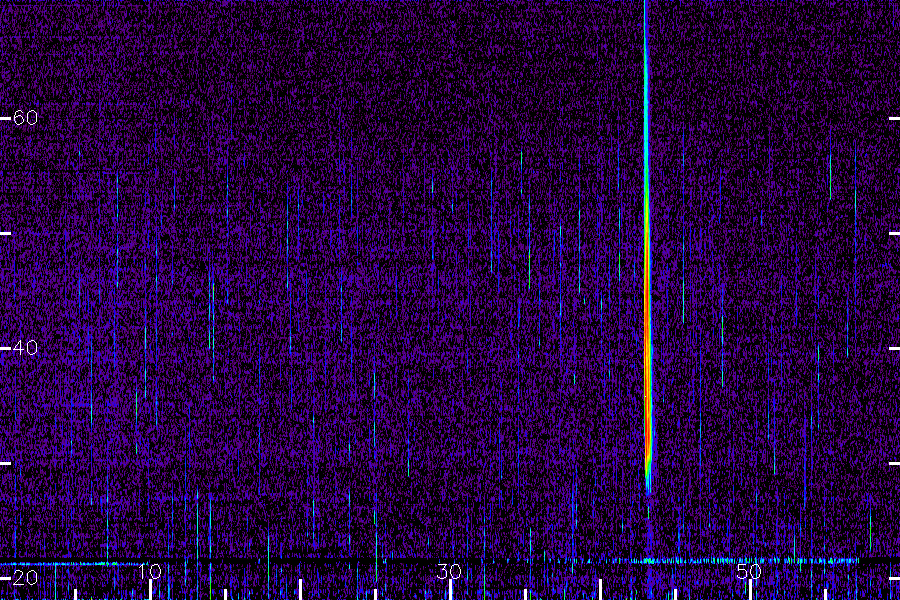Click the "50" label on horizontal axis
The width and height of the screenshot is (900, 600).
point(749,571)
